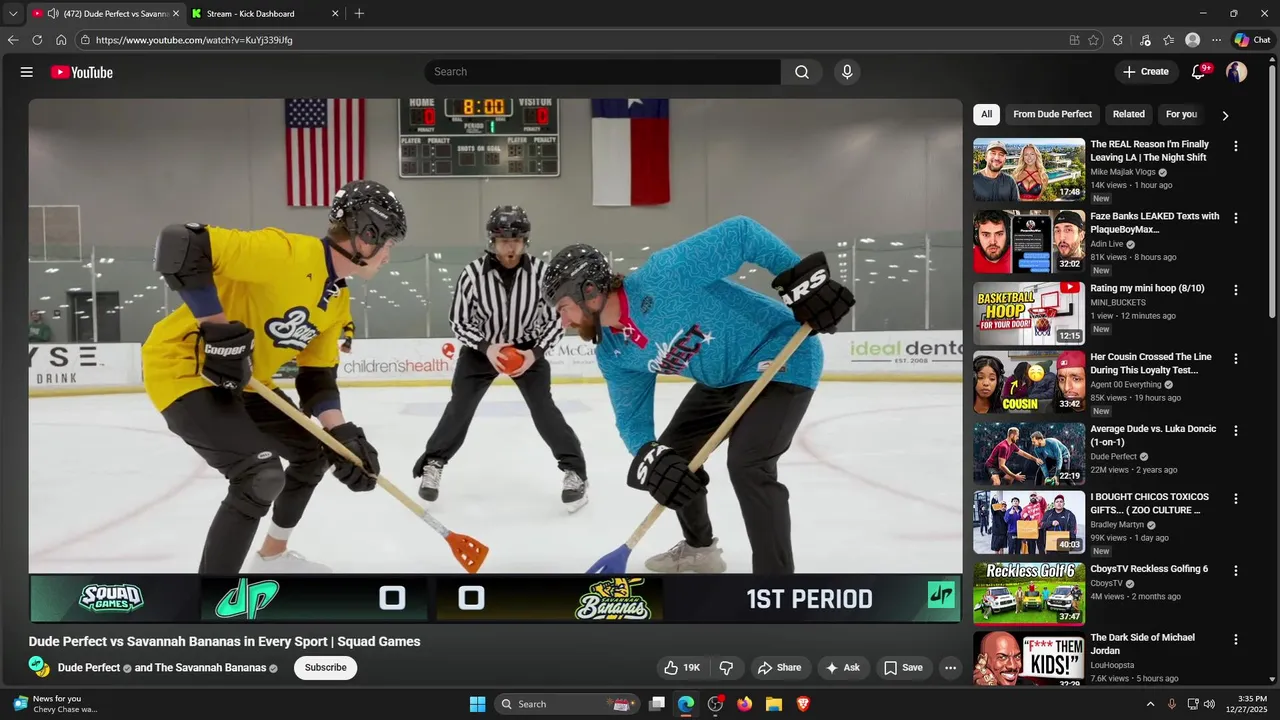Viewport: 1280px width, 720px height.
Task: Open more actions below the video
Action: coord(951,668)
